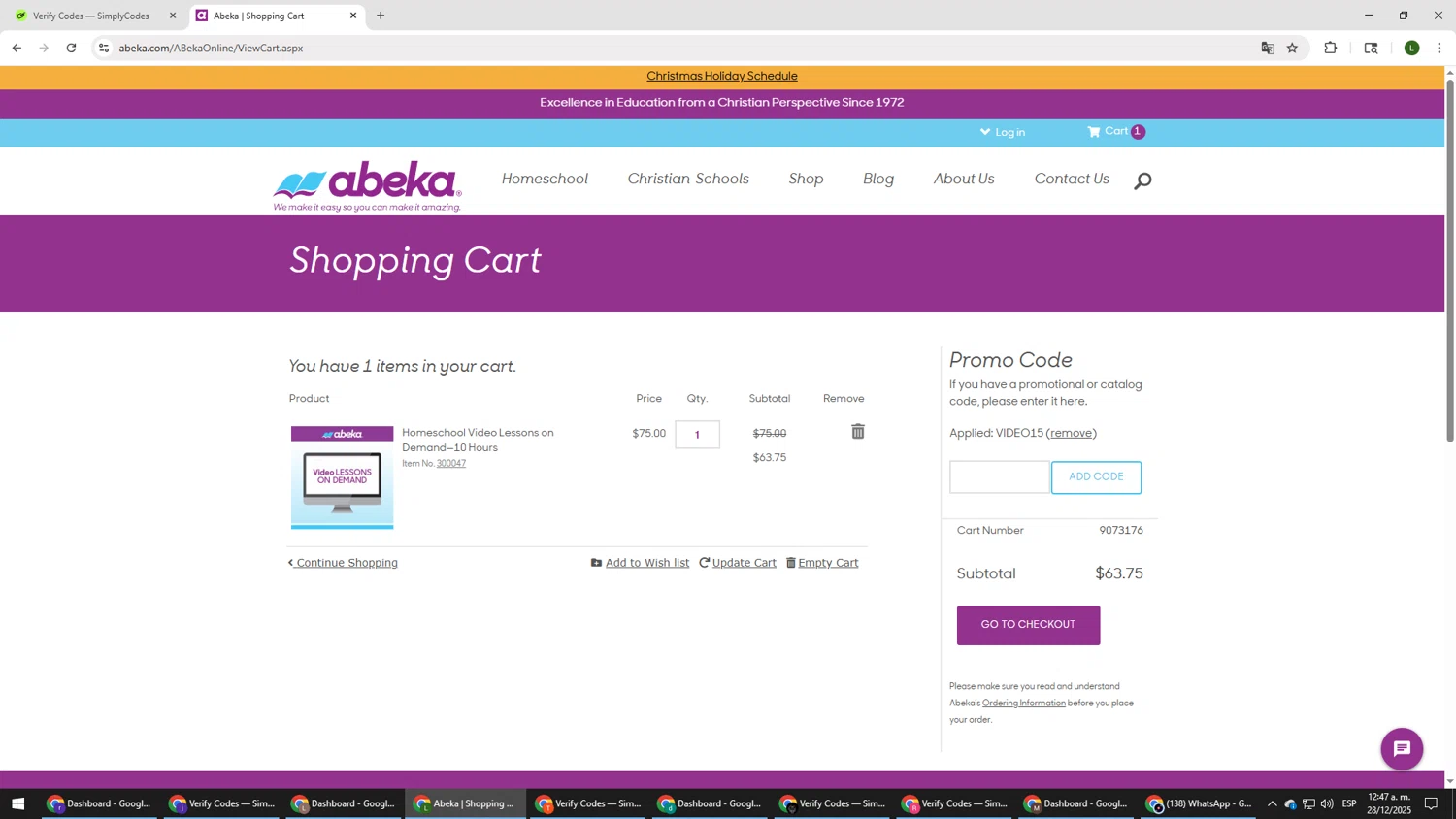Open the site search magnifier icon

tap(1142, 180)
